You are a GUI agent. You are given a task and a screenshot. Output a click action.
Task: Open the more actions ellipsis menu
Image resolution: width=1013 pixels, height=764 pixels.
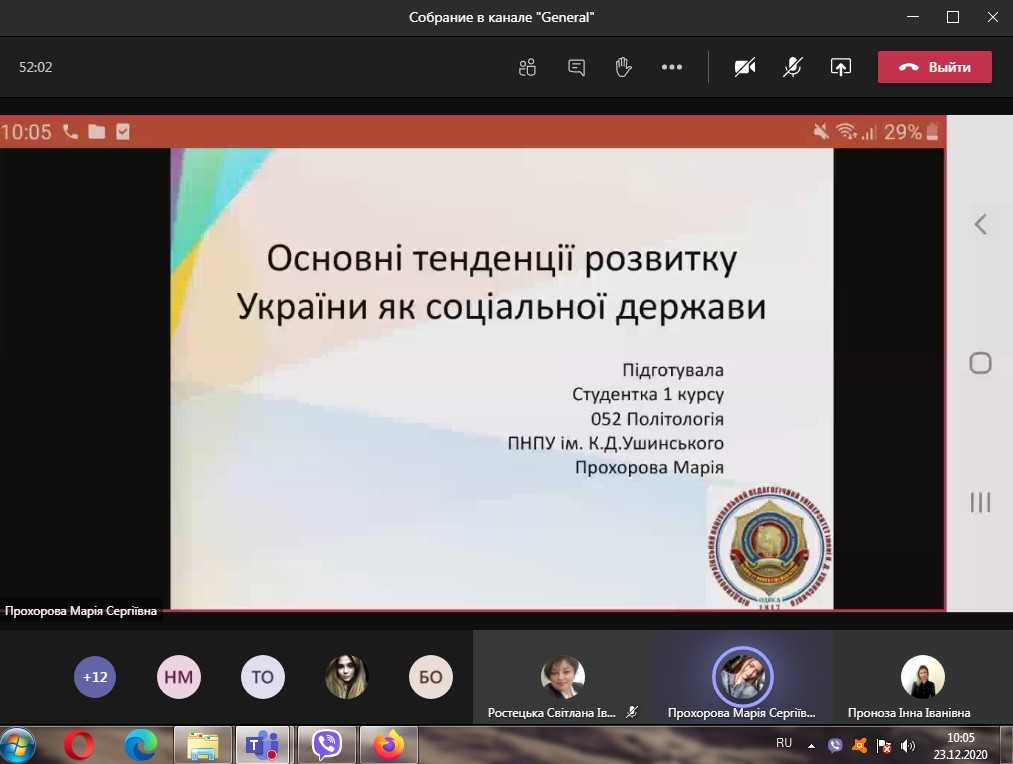672,67
